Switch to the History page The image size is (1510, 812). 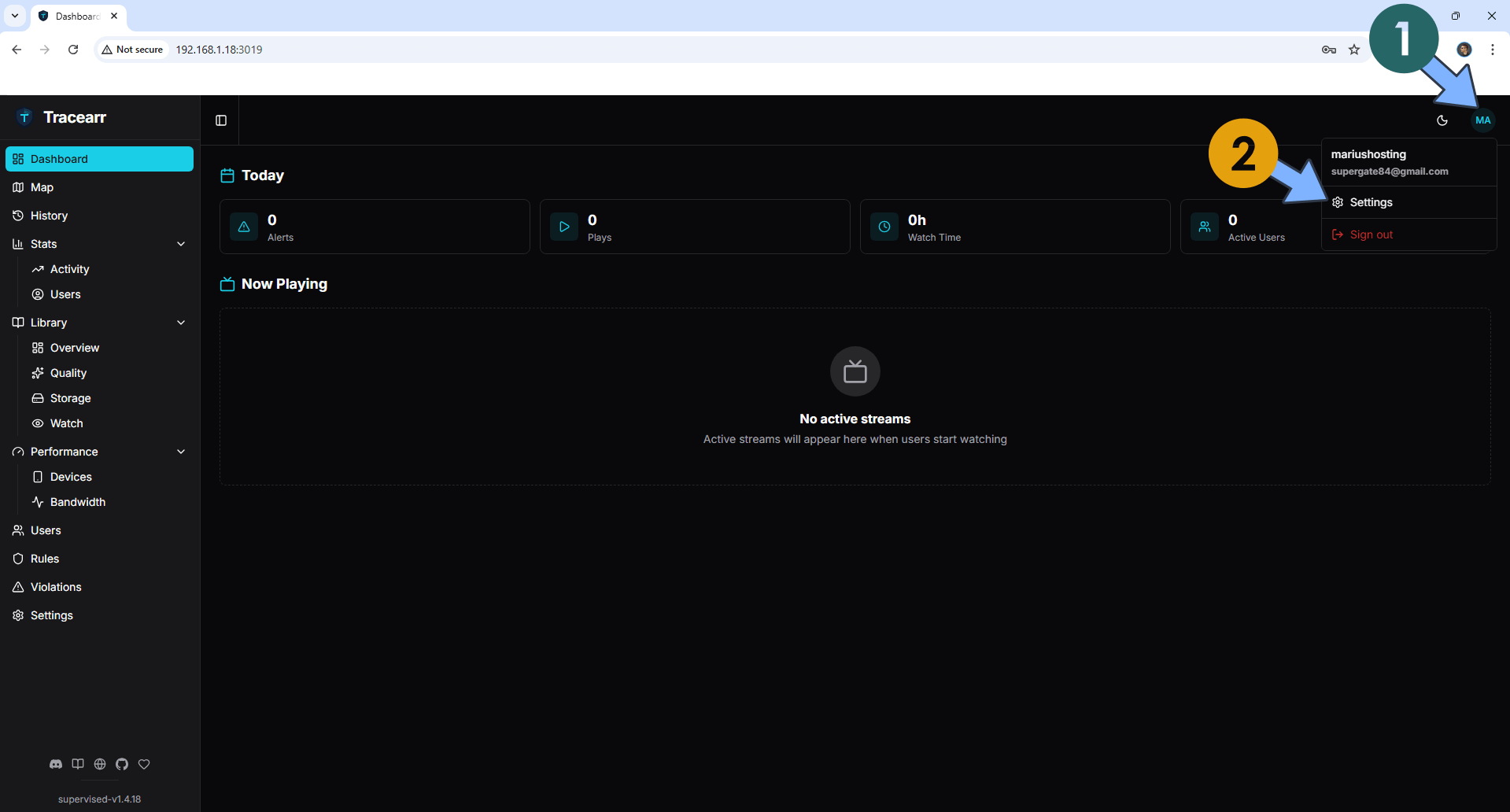point(49,216)
